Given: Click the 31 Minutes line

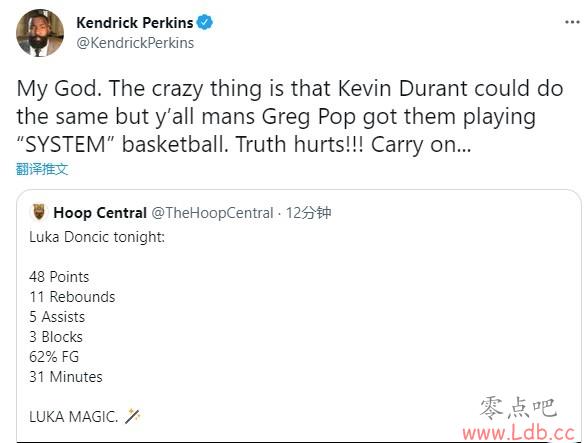Looking at the screenshot, I should 66,377.
